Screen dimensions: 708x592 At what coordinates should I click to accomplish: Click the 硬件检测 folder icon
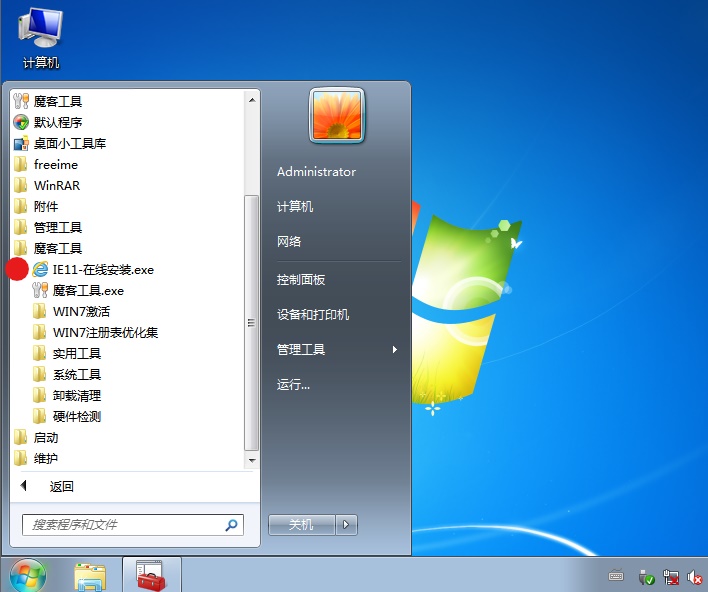39,416
